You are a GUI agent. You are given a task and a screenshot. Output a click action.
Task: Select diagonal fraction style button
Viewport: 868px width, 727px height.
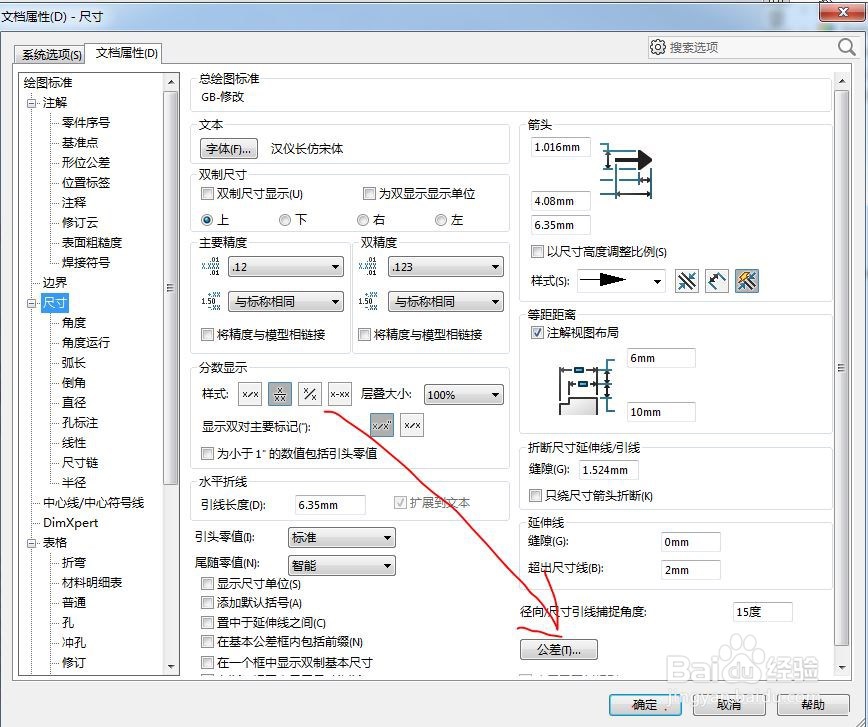(x=310, y=394)
